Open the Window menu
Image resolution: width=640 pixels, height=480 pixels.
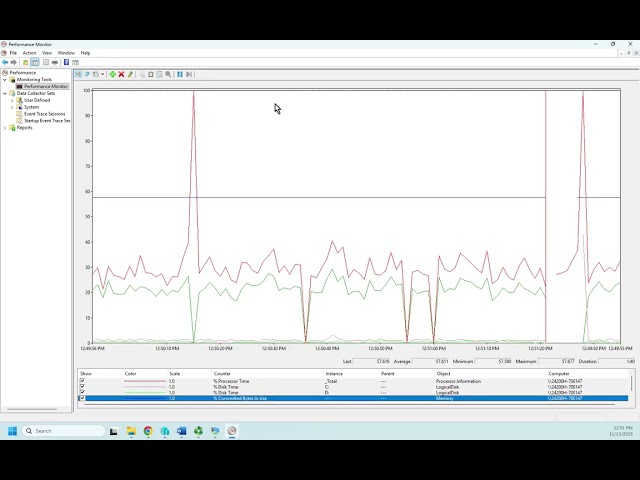pyautogui.click(x=66, y=53)
